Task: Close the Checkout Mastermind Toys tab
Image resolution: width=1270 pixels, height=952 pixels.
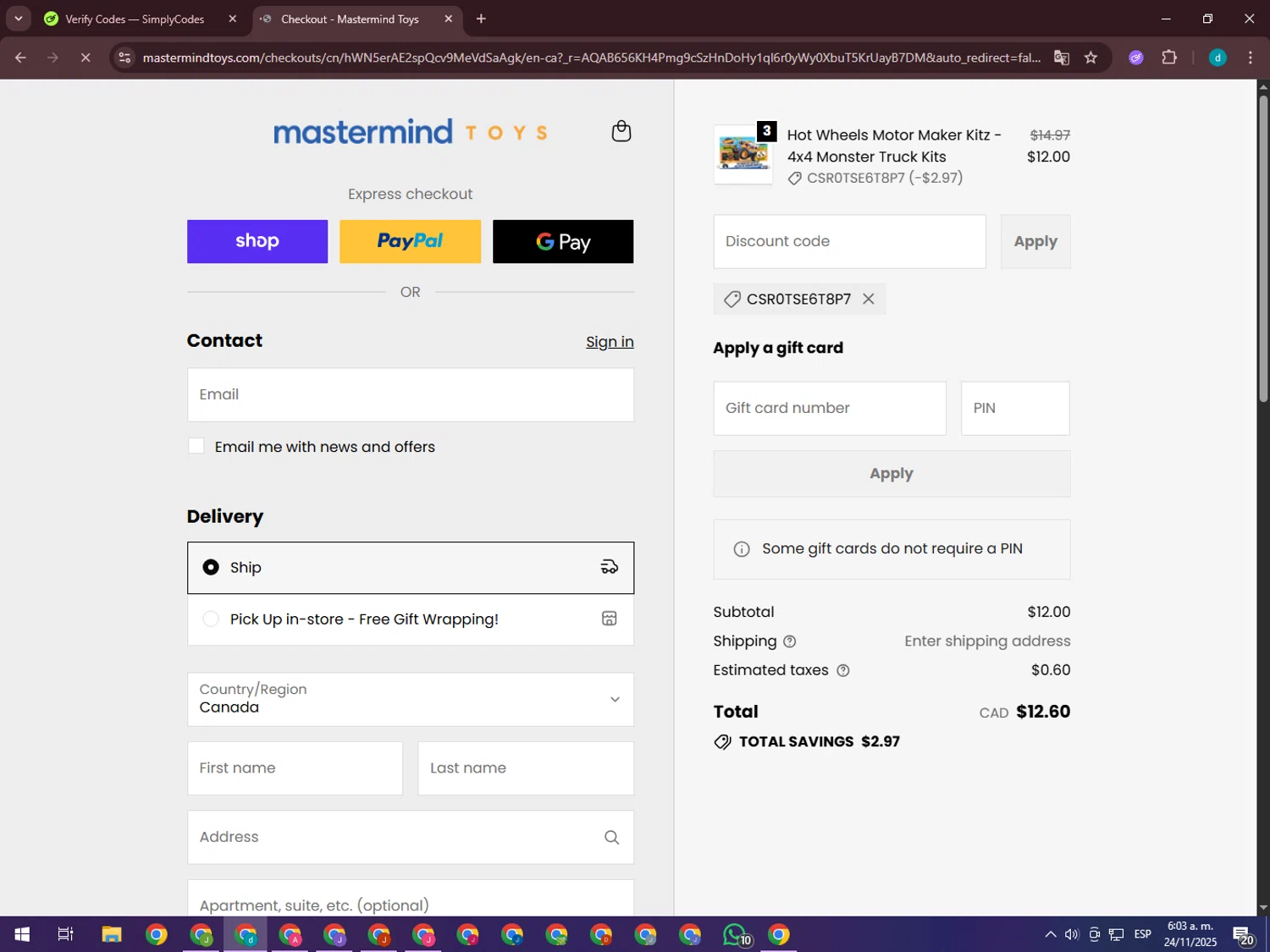Action: [449, 19]
